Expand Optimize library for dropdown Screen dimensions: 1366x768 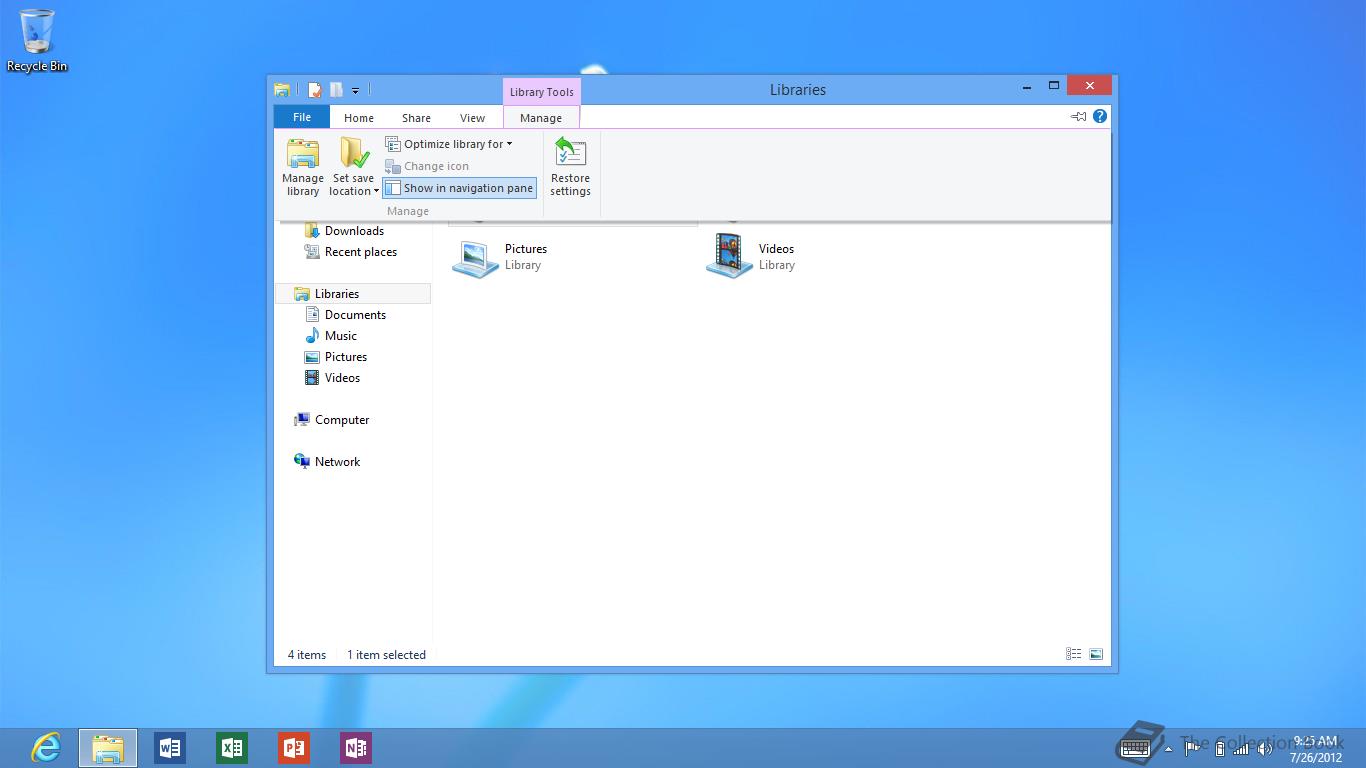pos(449,144)
